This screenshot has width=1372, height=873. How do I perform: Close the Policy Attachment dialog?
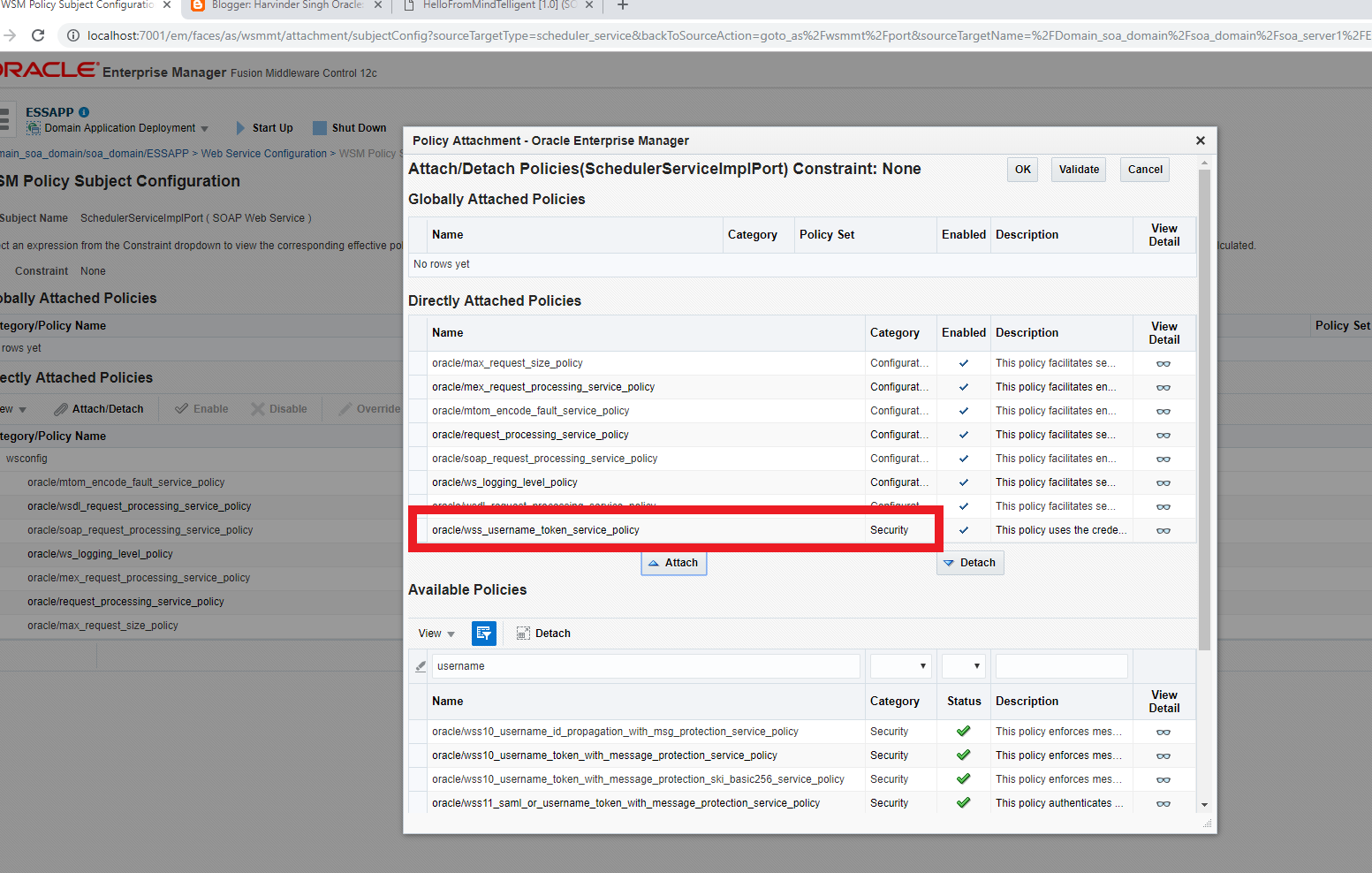(1200, 140)
